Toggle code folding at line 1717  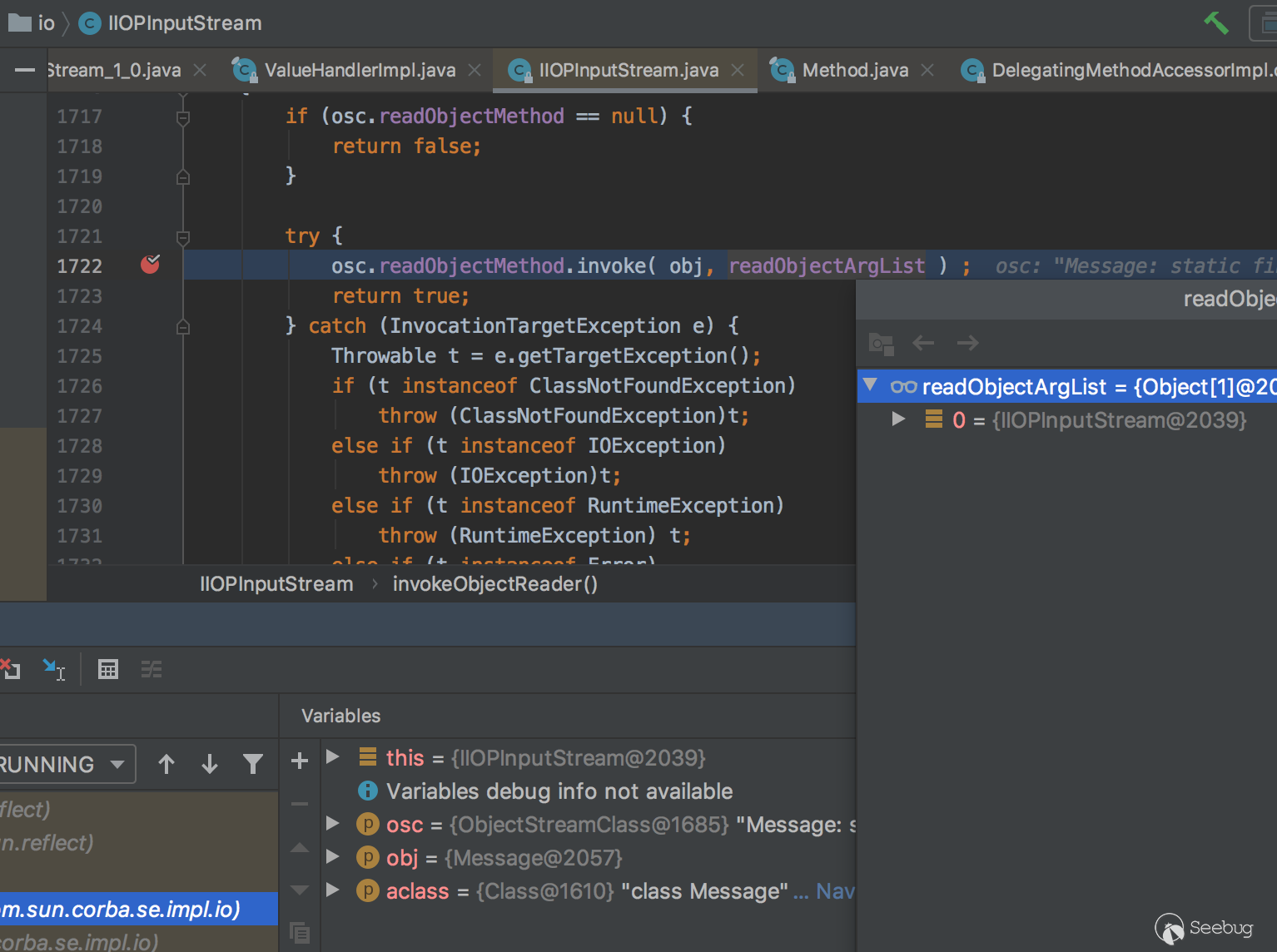(183, 117)
